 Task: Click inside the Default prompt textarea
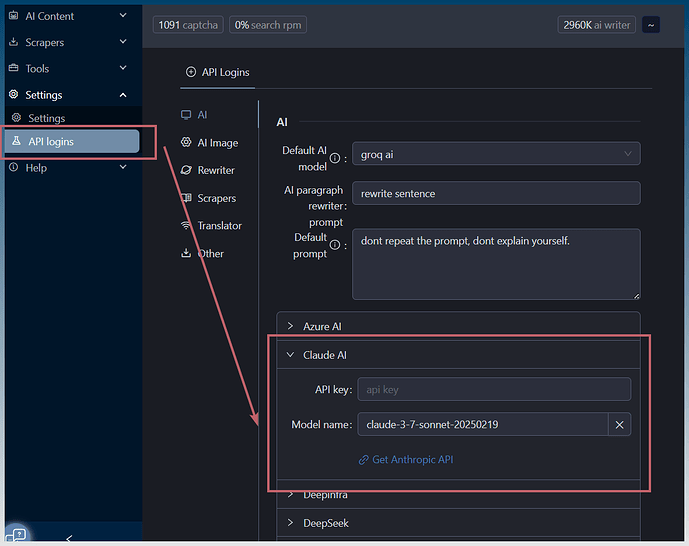point(496,264)
